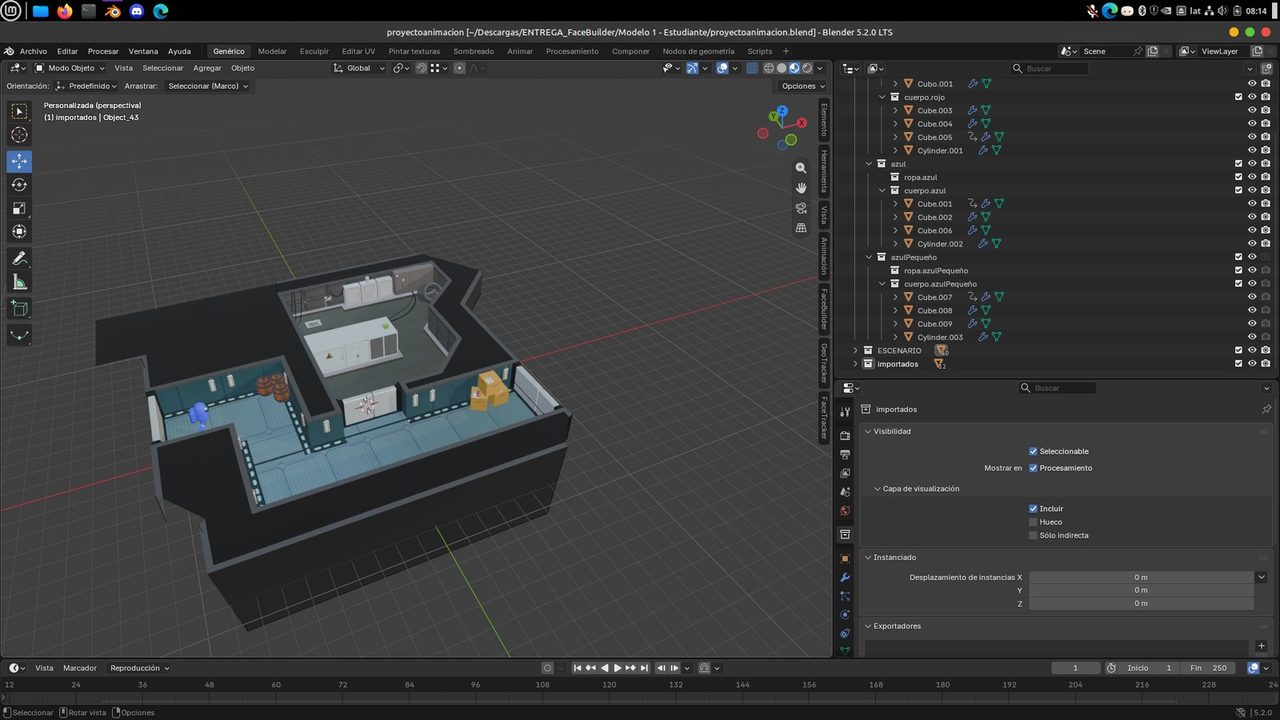Image resolution: width=1280 pixels, height=720 pixels.
Task: Click the outliner Buscar search field
Action: coord(1048,68)
